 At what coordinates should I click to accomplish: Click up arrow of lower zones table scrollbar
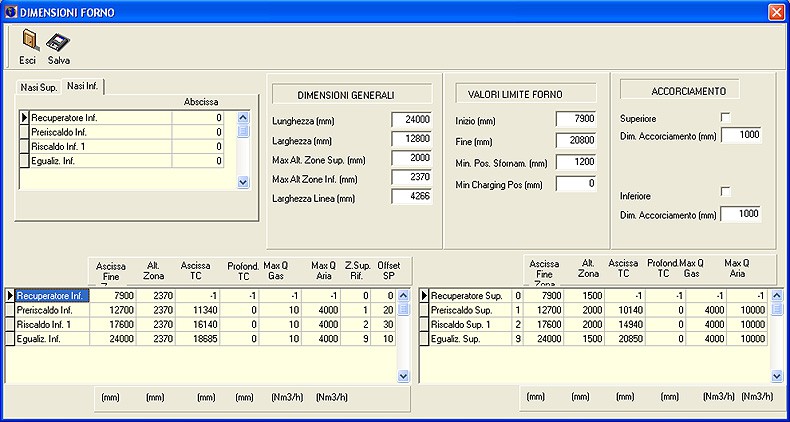pos(404,296)
